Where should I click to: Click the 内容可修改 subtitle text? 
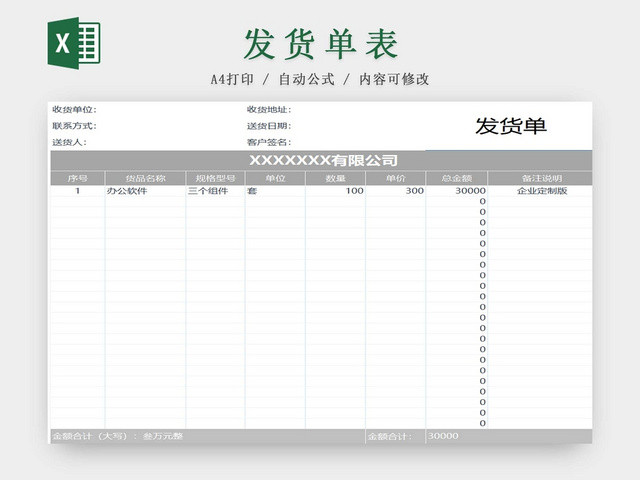click(x=394, y=79)
